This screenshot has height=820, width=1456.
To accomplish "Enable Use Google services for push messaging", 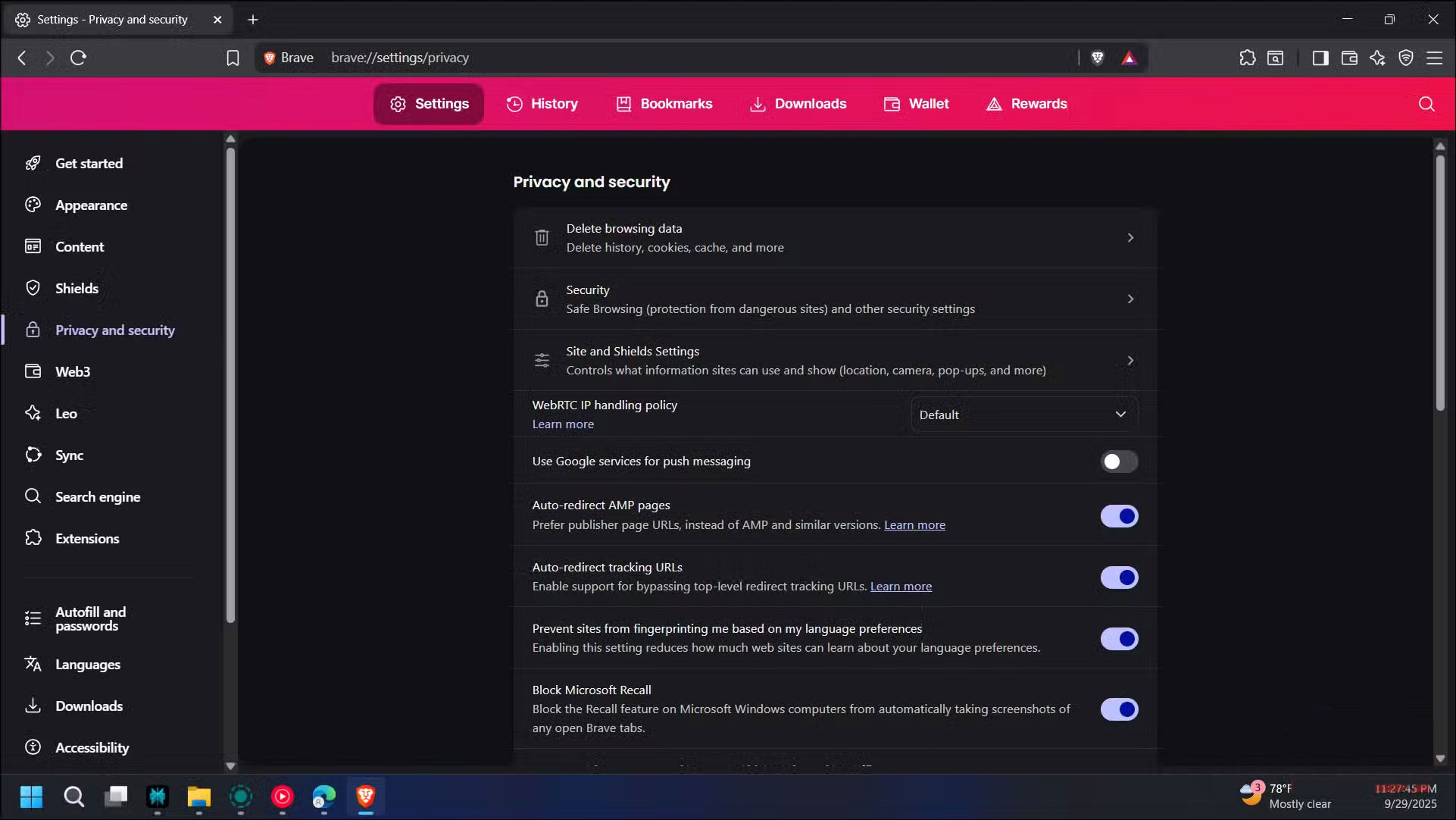I will click(x=1119, y=461).
